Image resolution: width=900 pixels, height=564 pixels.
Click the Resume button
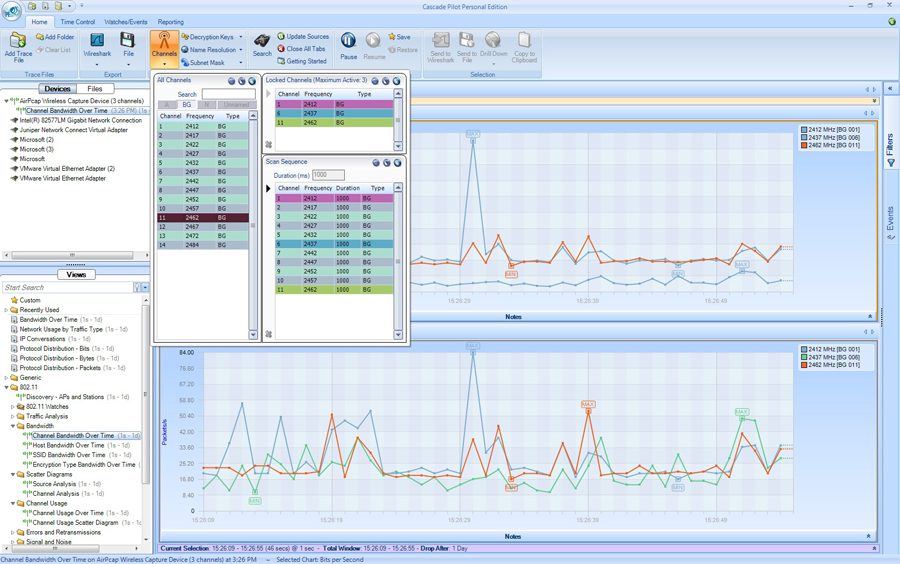click(374, 46)
